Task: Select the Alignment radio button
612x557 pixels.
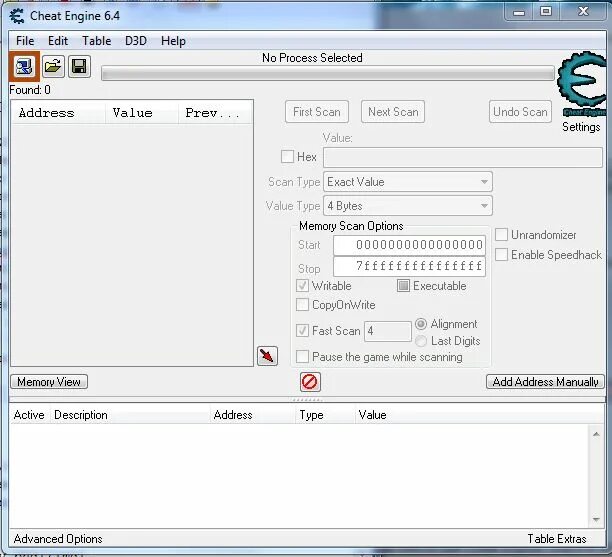Action: point(421,324)
